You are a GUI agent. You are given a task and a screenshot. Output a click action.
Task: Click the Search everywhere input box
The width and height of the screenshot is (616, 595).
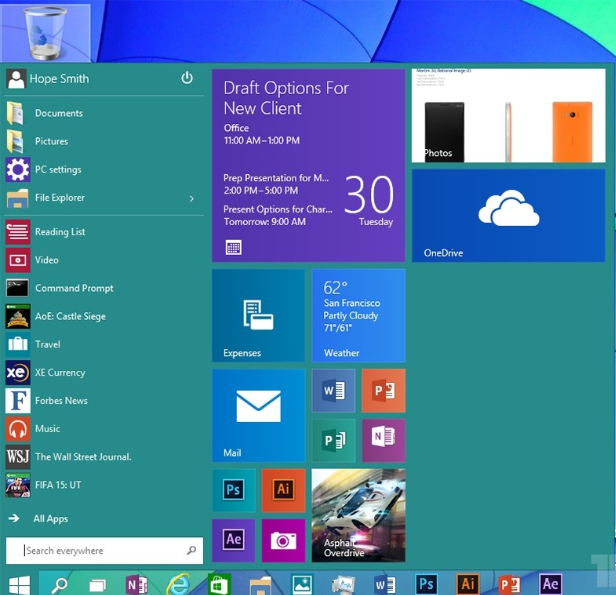100,551
